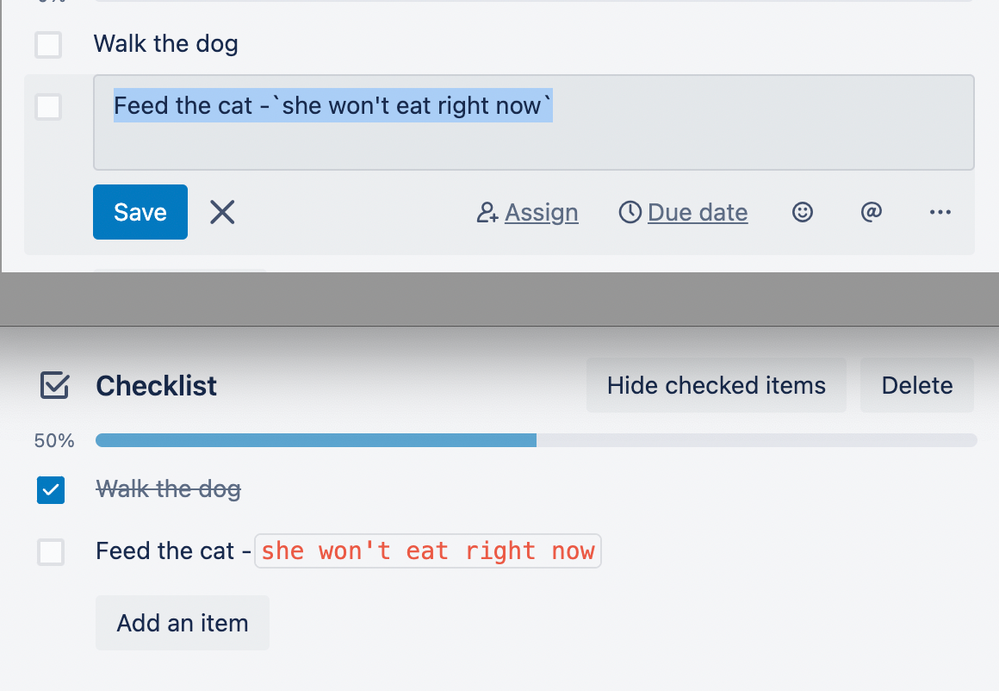Tick the unchecked Walk the dog checkbox
Screen dimensions: 999x691
click(x=48, y=45)
